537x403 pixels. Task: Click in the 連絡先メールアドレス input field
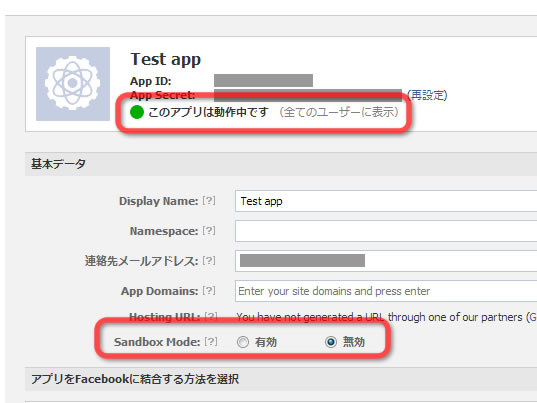coord(386,261)
